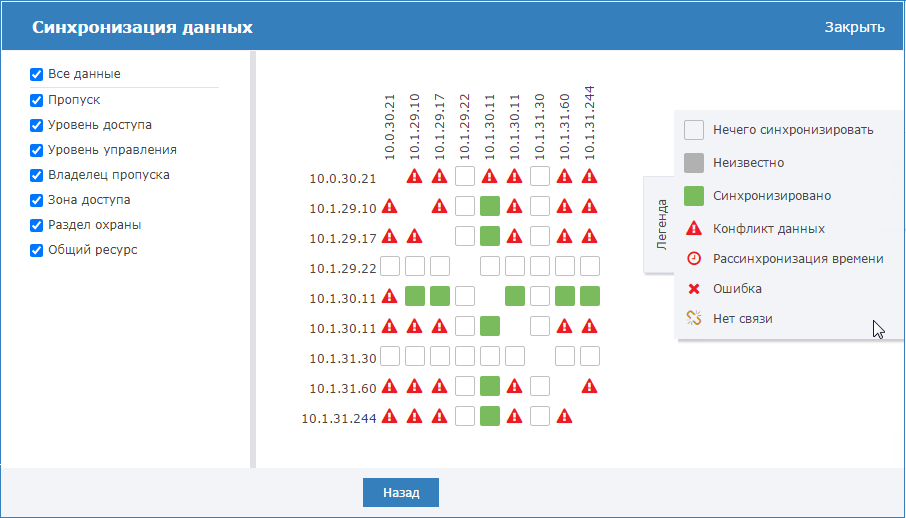Click gray Неизвестно swatch in legend
Image resolution: width=906 pixels, height=518 pixels.
[x=693, y=163]
